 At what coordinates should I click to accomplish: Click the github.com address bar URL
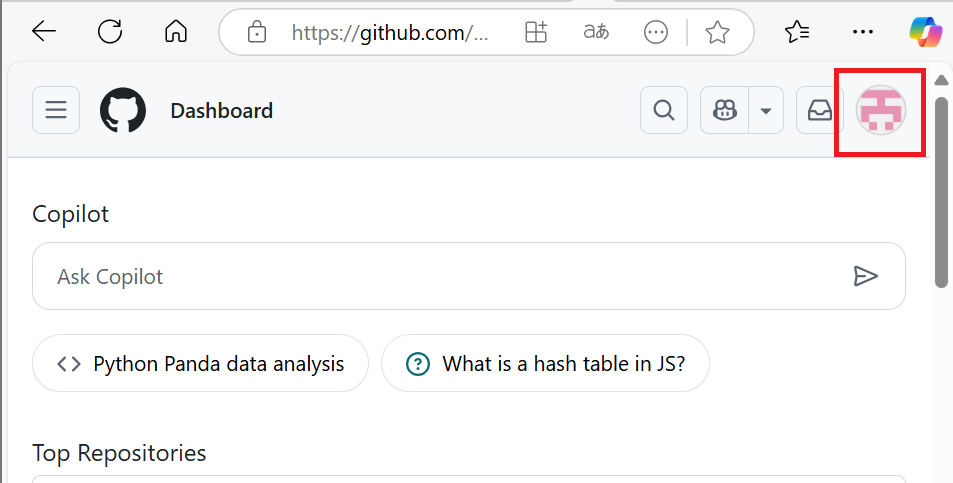(x=390, y=32)
